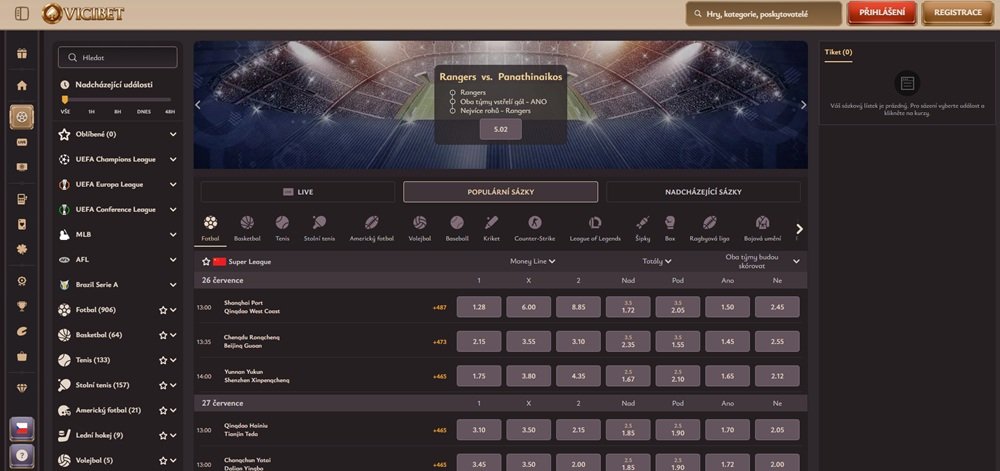1000x471 pixels.
Task: Select the Stolní tenis sport icon
Action: (319, 229)
